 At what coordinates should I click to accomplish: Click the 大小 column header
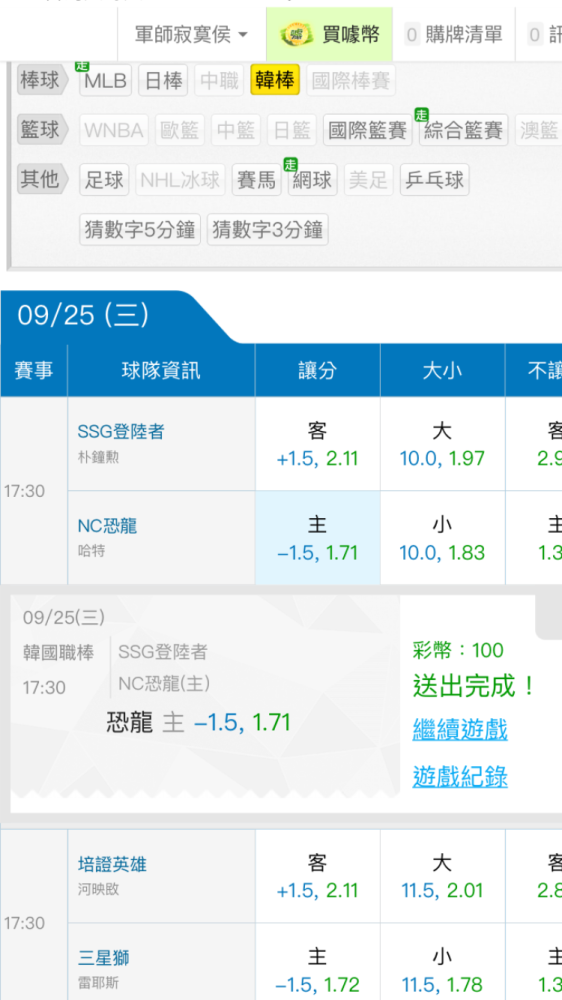pos(442,371)
